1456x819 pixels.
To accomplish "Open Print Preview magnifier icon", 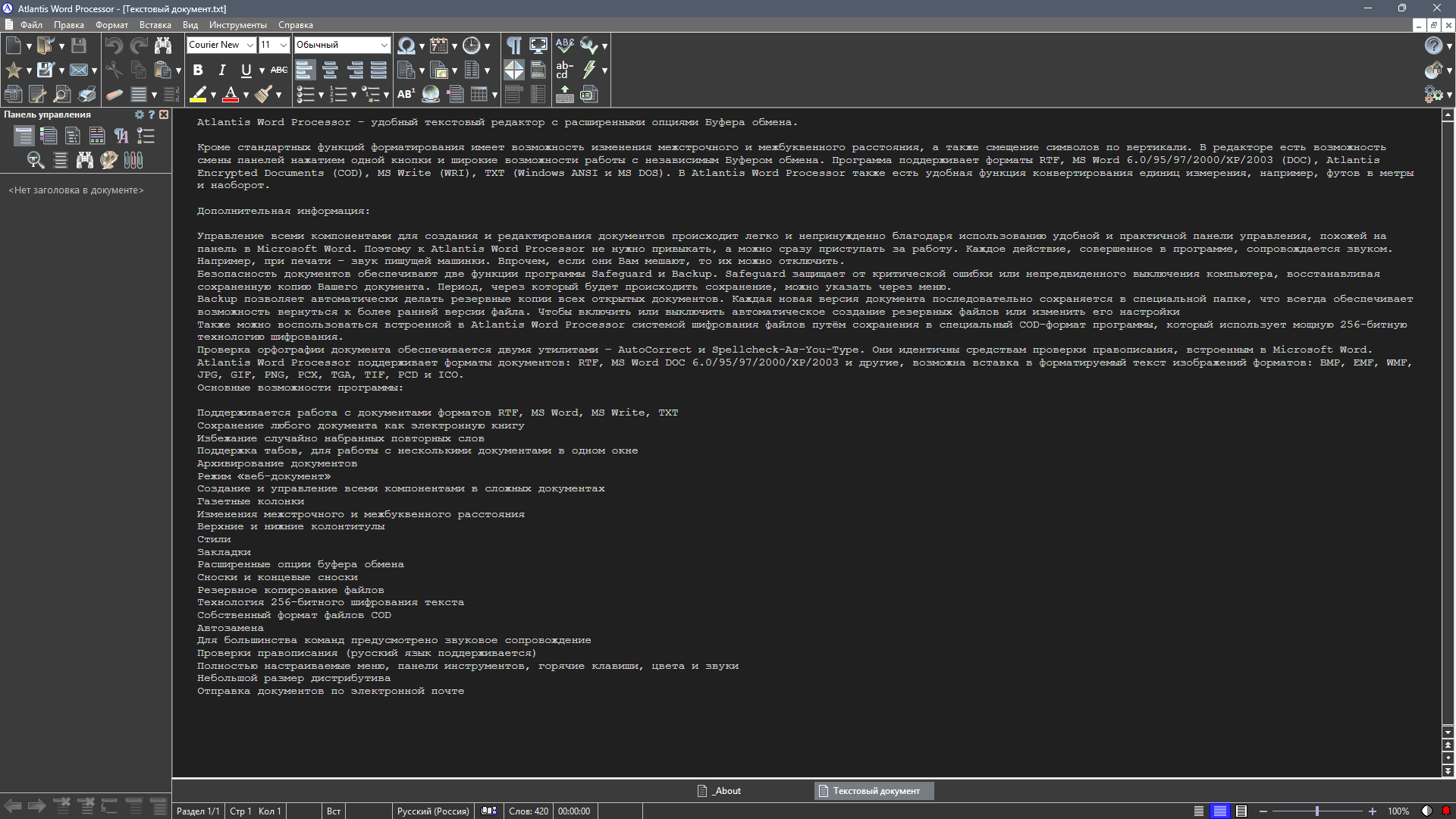I will tap(62, 94).
